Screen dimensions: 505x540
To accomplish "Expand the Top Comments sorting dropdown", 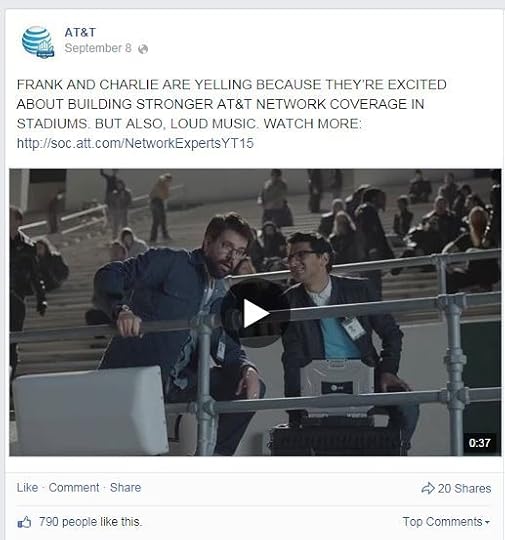I will coord(446,522).
